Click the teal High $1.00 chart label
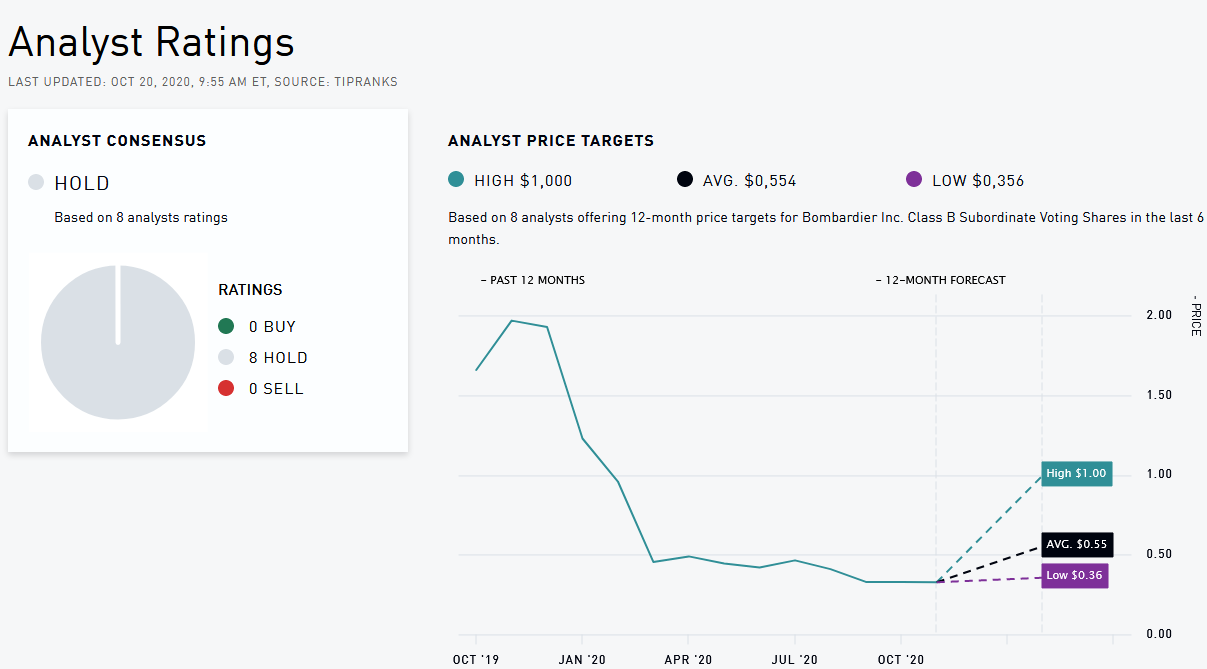Screen dimensions: 1207x669 tap(1076, 473)
